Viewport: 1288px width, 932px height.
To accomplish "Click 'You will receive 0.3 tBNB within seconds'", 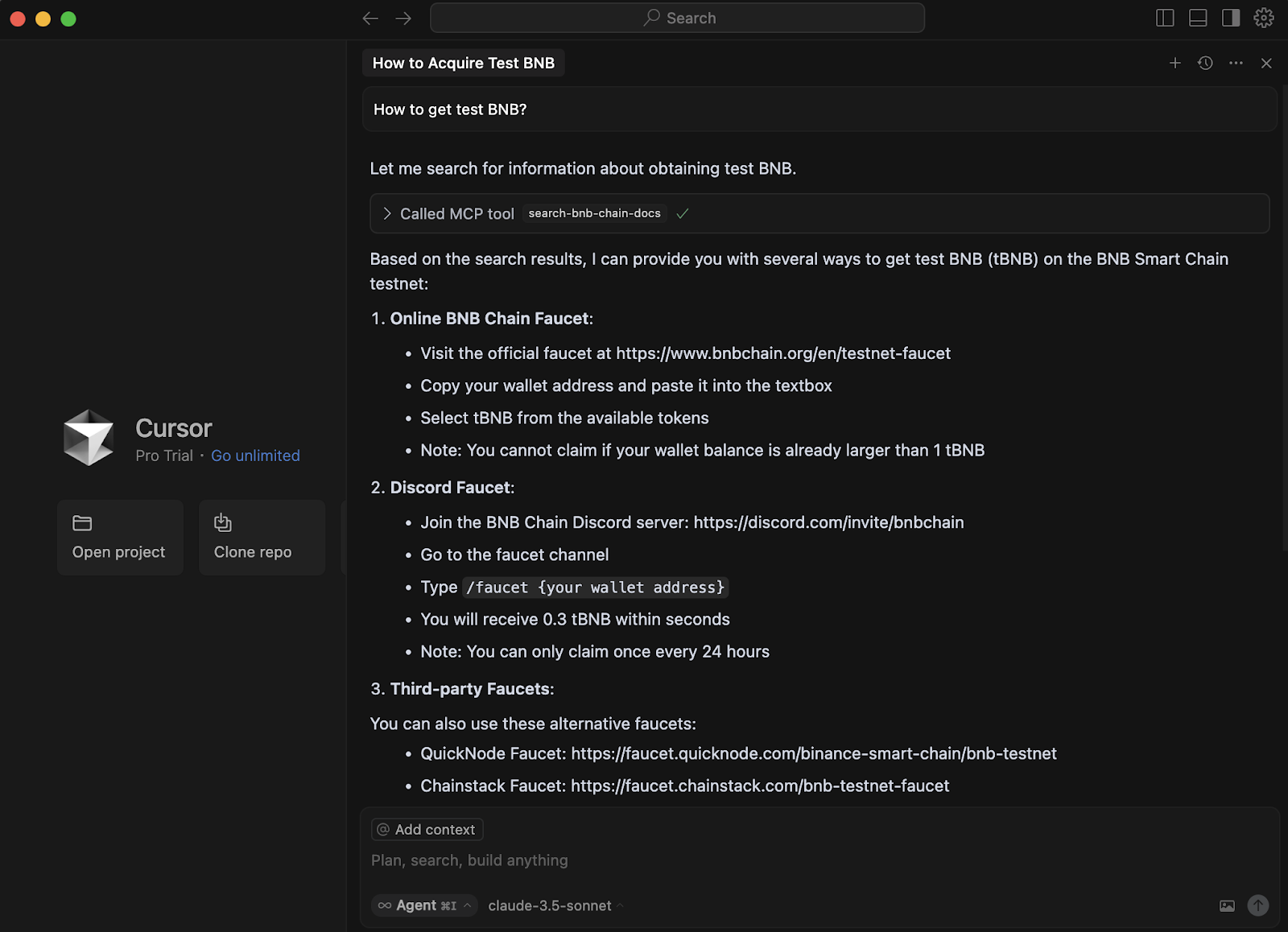I will click(x=575, y=620).
